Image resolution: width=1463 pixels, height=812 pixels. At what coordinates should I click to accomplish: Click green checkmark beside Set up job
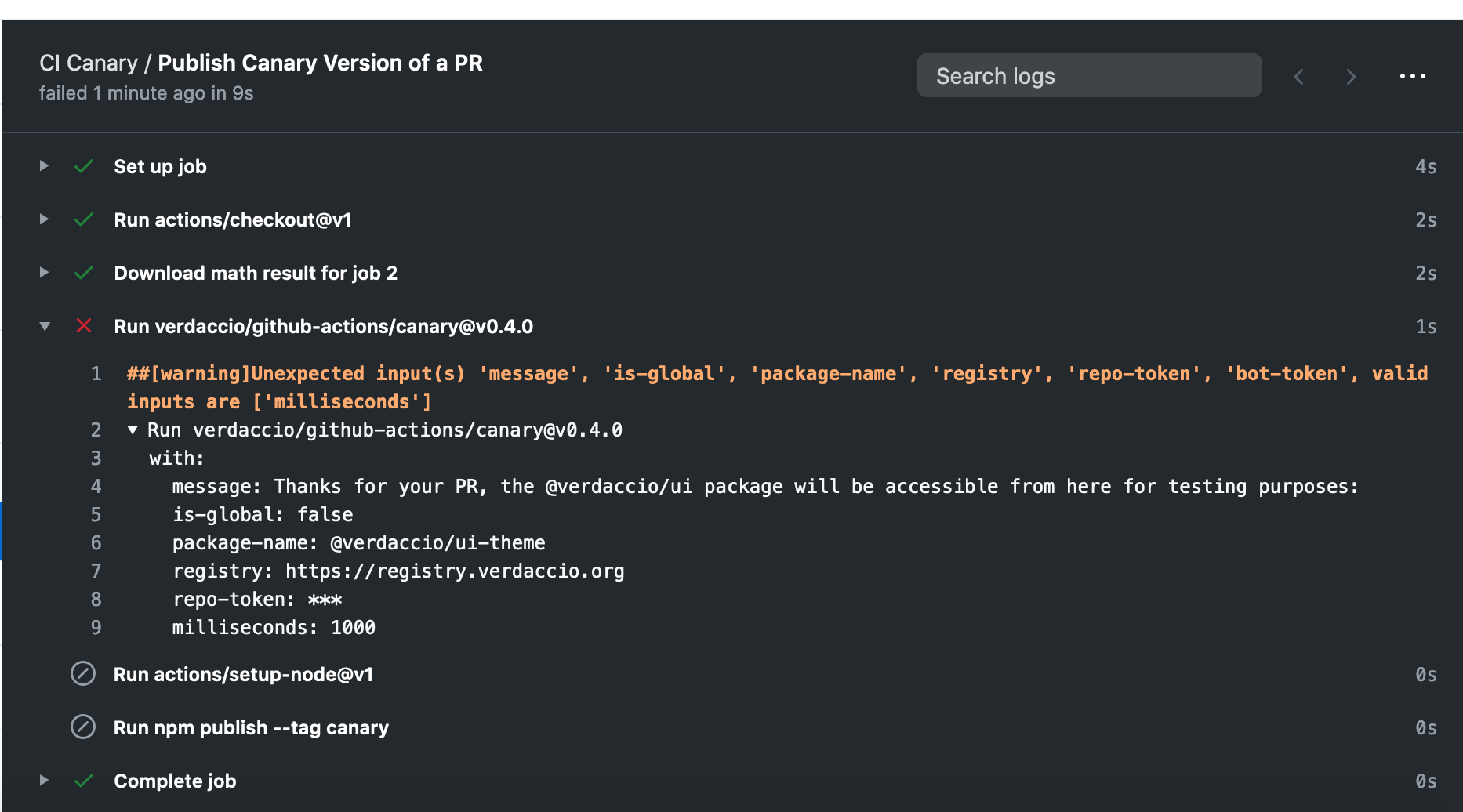pyautogui.click(x=84, y=166)
